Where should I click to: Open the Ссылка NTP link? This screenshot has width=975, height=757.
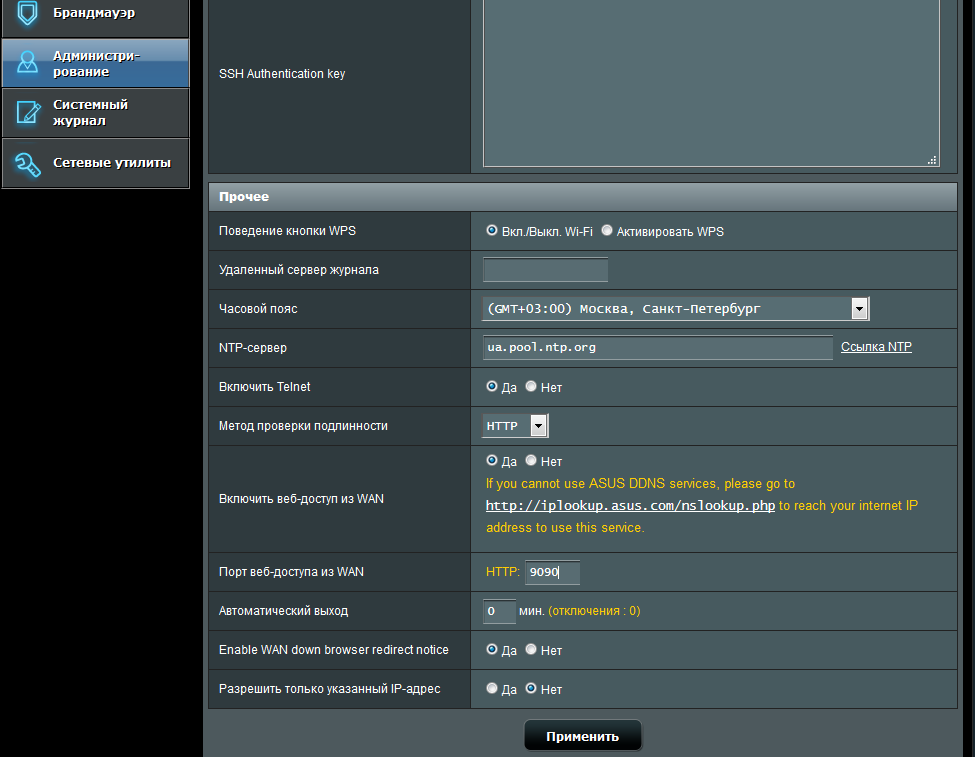(876, 347)
